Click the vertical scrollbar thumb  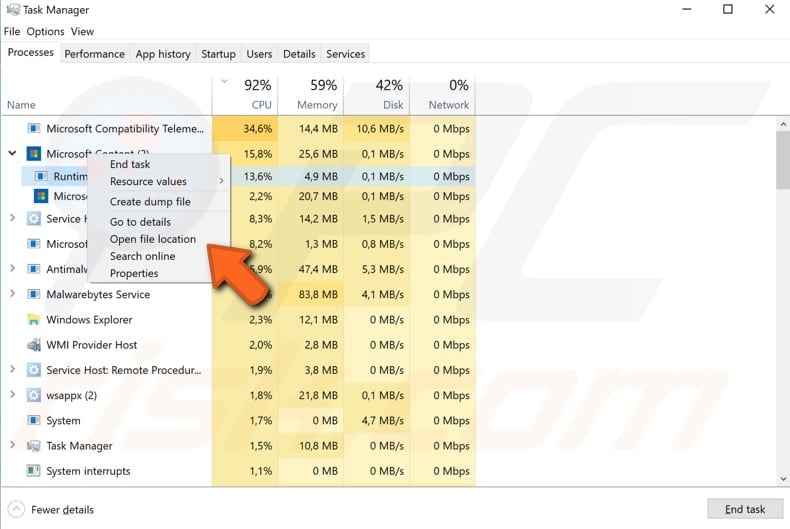point(783,160)
